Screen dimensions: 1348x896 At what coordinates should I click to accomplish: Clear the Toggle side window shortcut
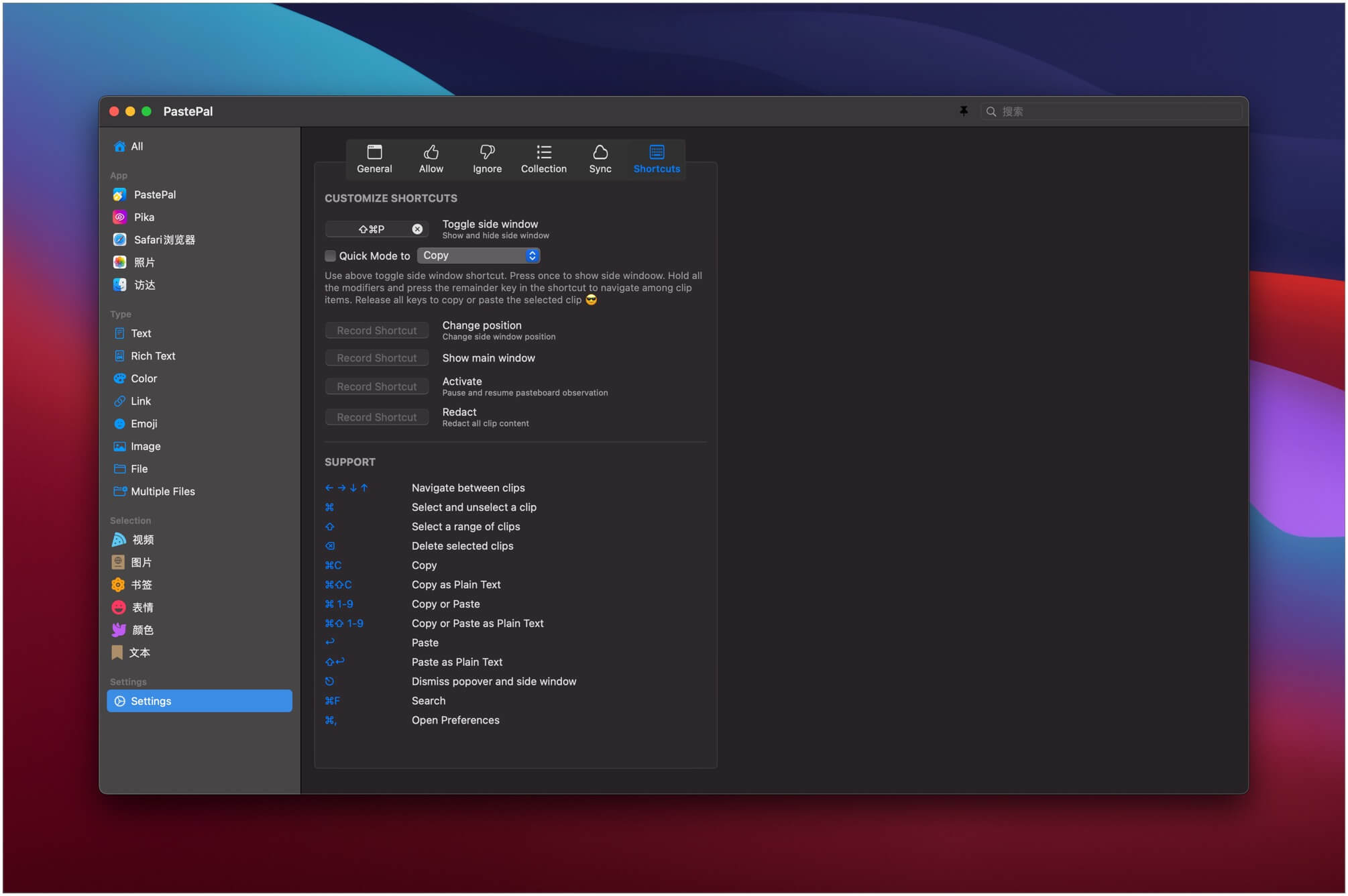[x=417, y=229]
